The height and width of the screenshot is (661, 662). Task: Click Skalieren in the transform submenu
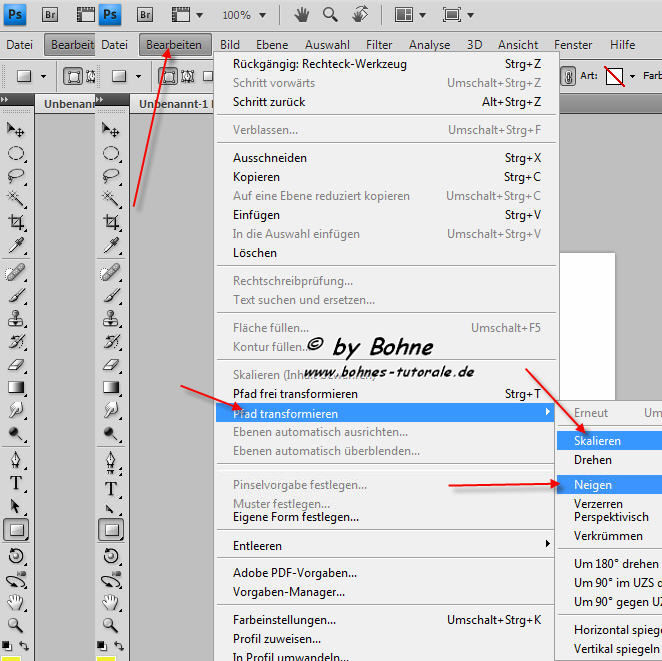point(597,441)
